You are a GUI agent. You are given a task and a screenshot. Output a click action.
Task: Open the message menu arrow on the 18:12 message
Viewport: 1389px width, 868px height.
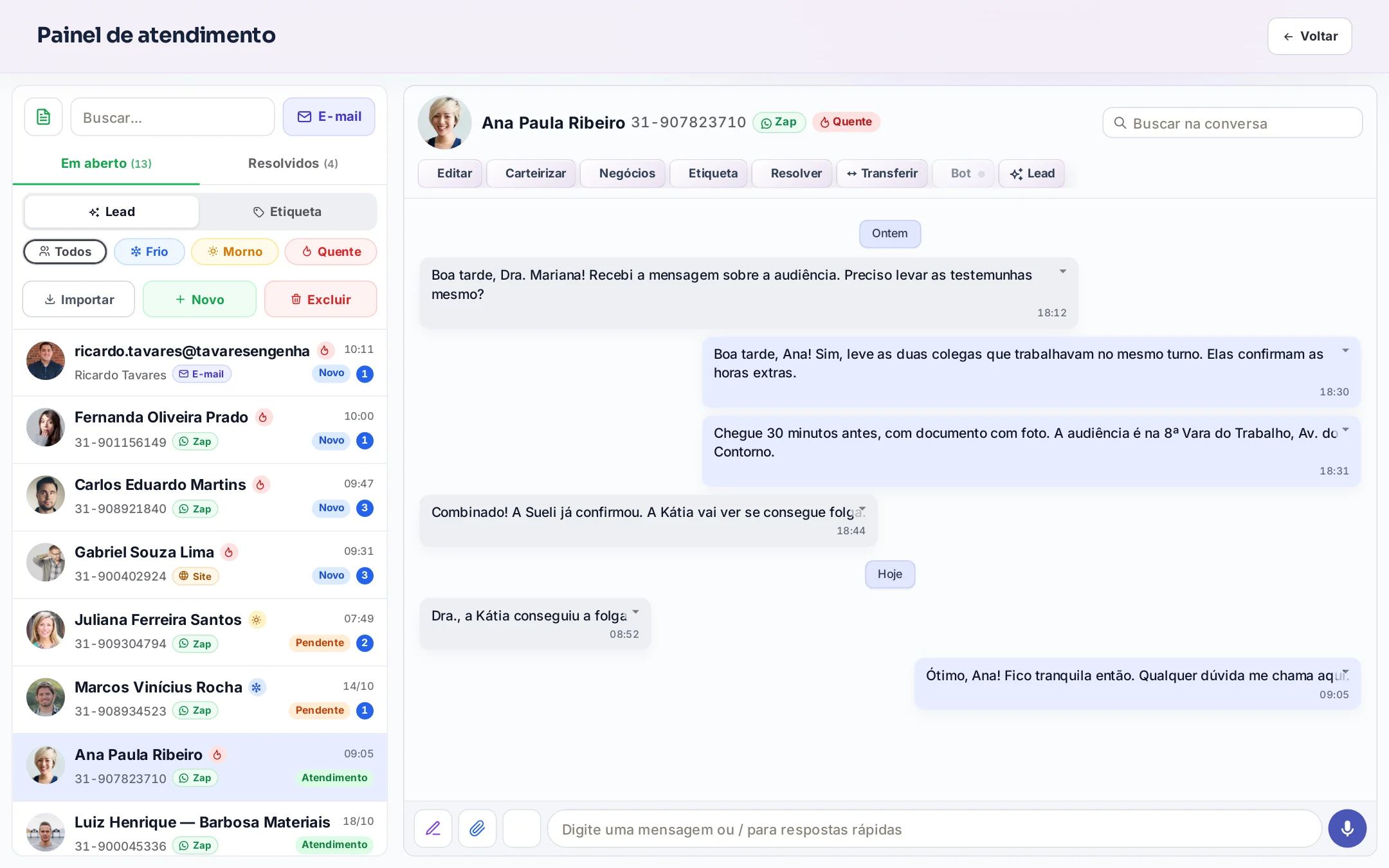tap(1063, 271)
